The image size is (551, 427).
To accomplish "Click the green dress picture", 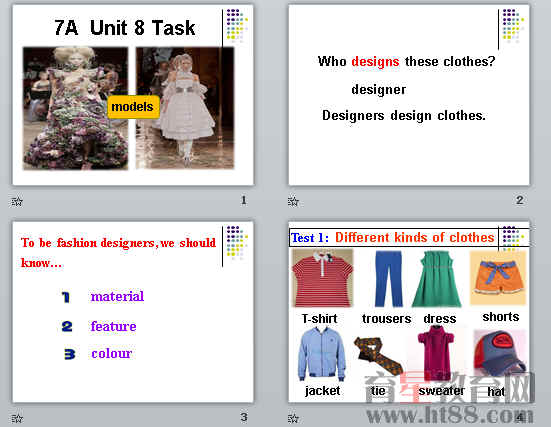I will 437,279.
